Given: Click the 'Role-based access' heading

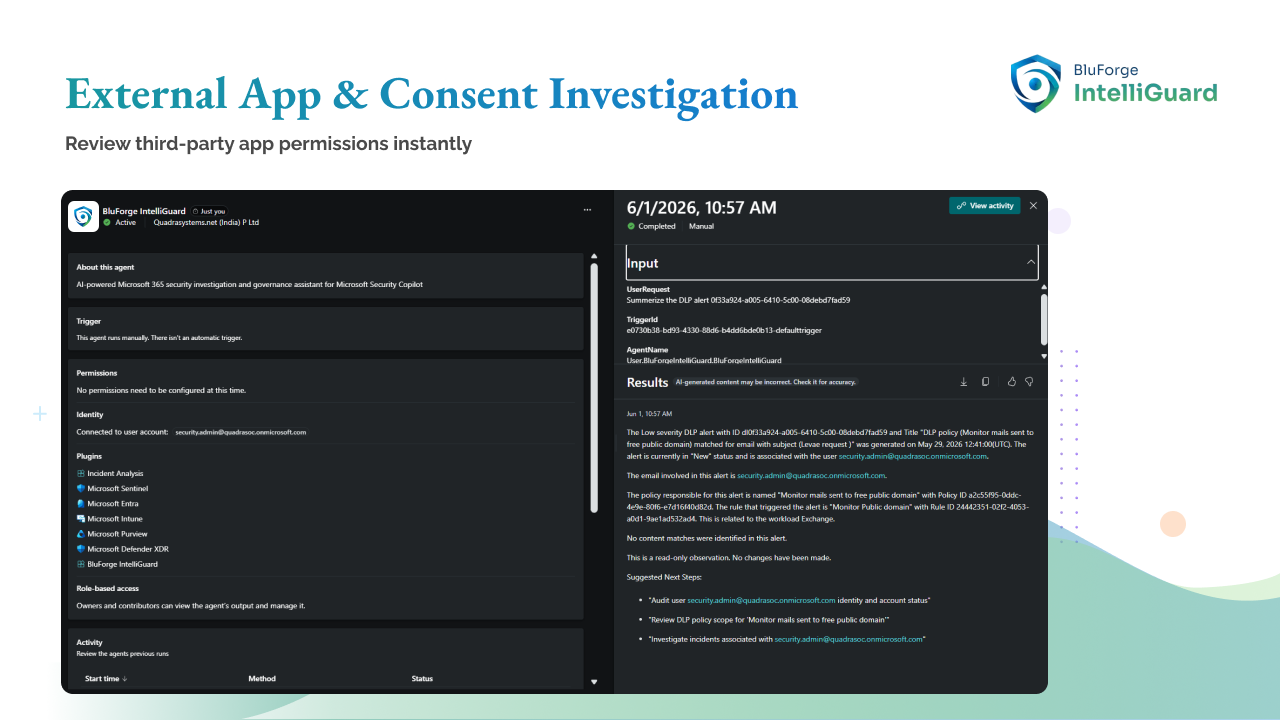Looking at the screenshot, I should point(108,588).
